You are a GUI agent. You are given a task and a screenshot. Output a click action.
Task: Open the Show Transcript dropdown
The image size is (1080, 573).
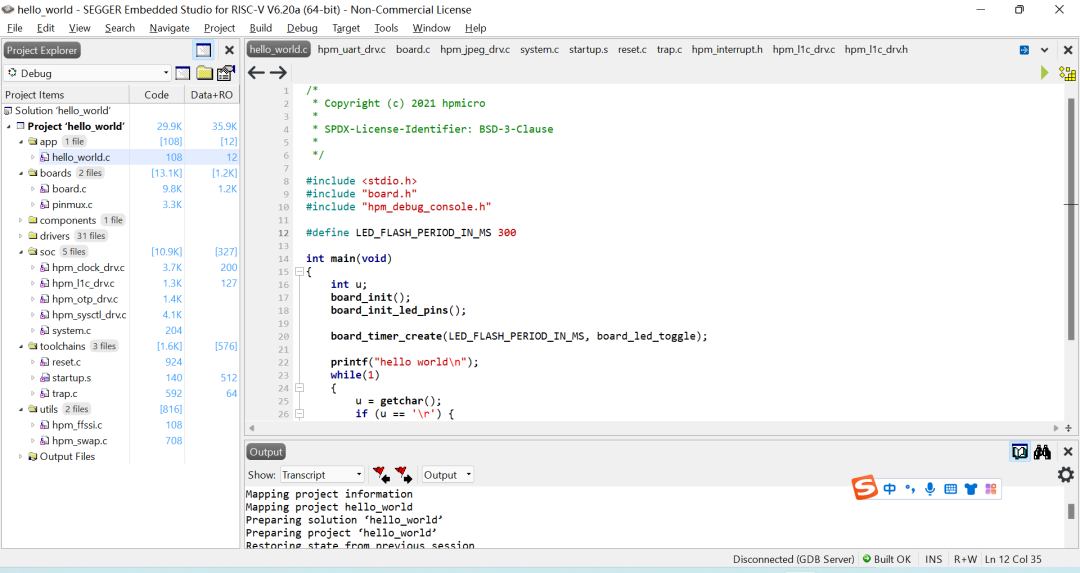pyautogui.click(x=321, y=475)
